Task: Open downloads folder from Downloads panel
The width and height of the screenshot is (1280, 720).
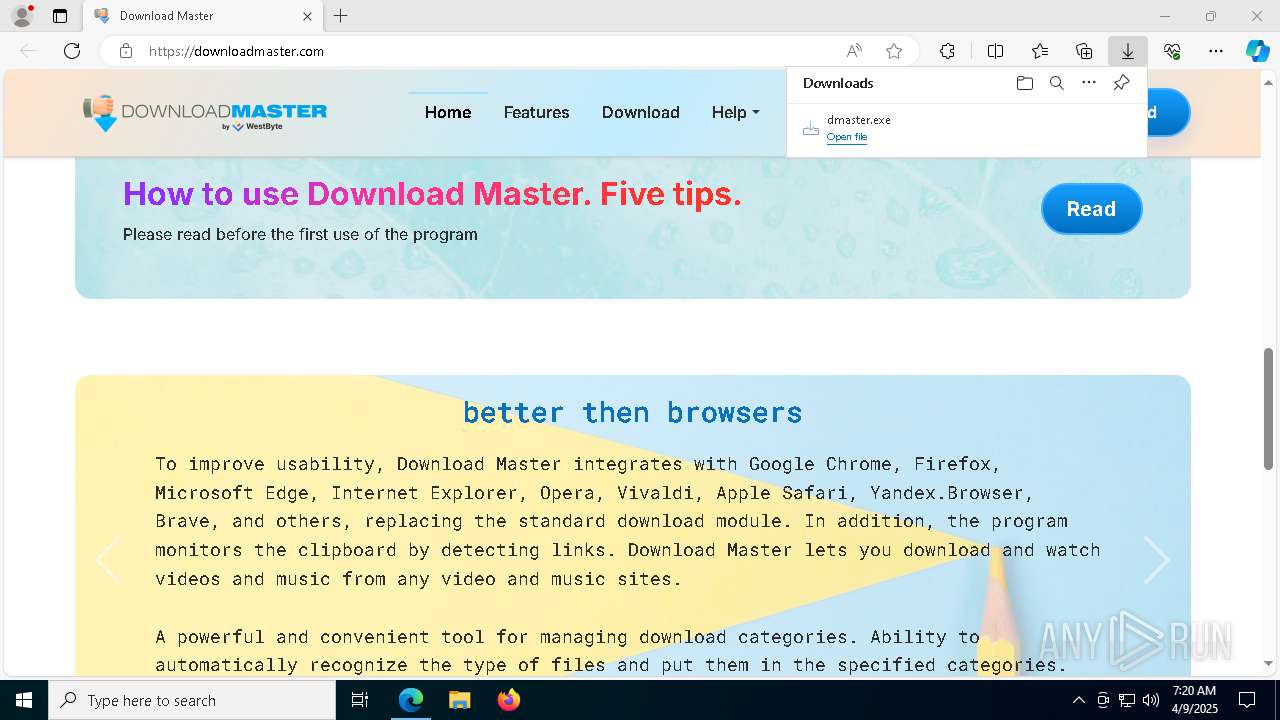Action: click(1024, 83)
